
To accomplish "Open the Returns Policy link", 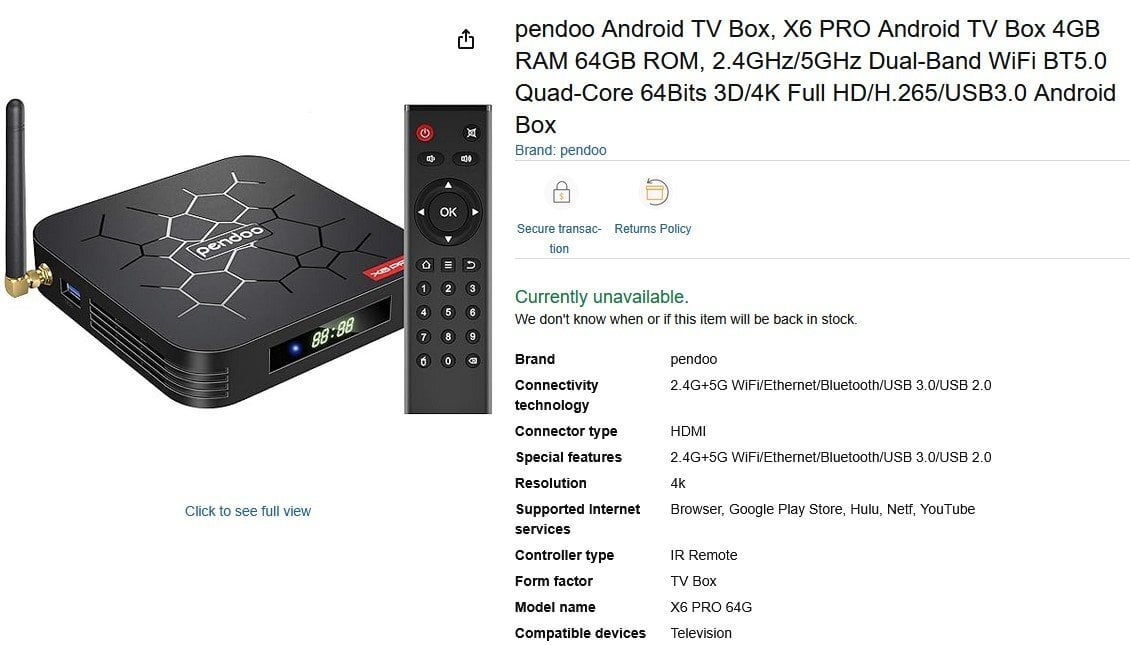I will point(653,228).
